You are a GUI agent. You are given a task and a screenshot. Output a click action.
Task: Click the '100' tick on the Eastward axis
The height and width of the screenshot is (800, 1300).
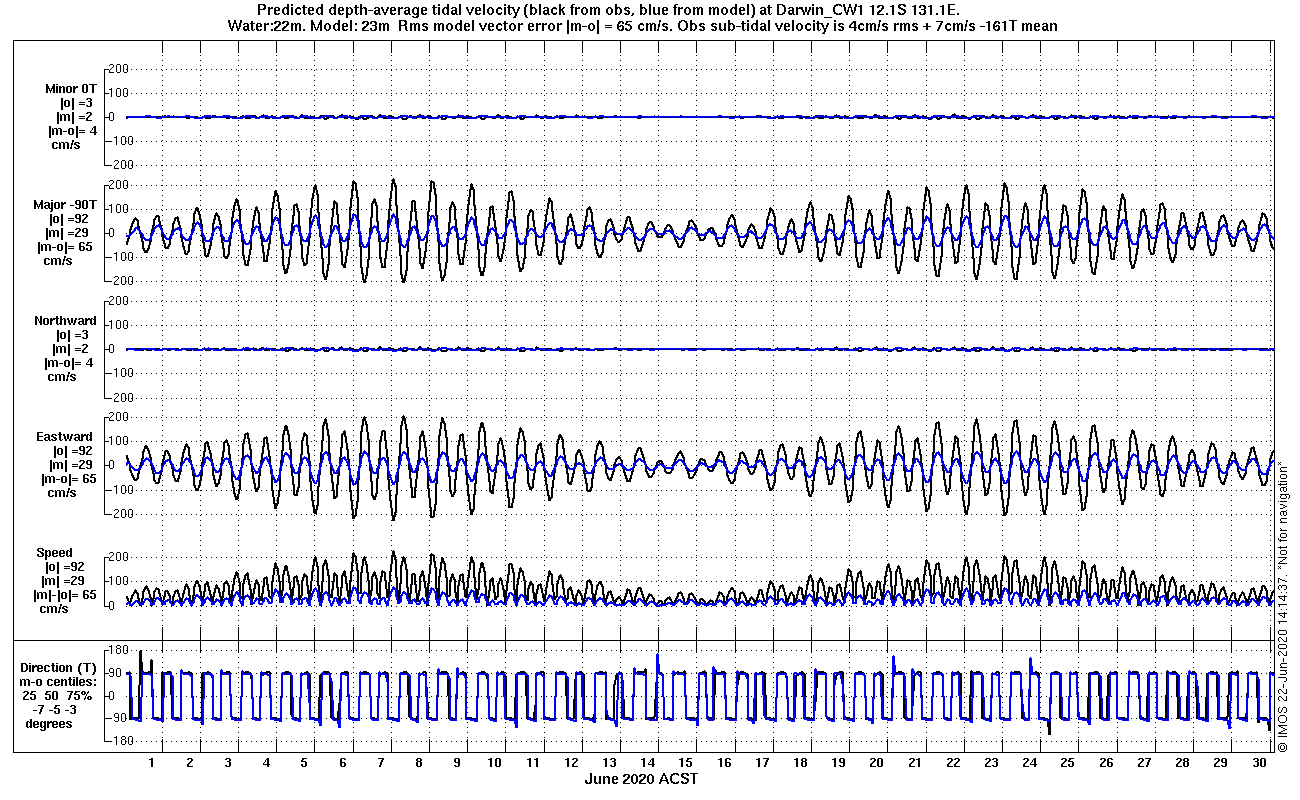[x=119, y=441]
